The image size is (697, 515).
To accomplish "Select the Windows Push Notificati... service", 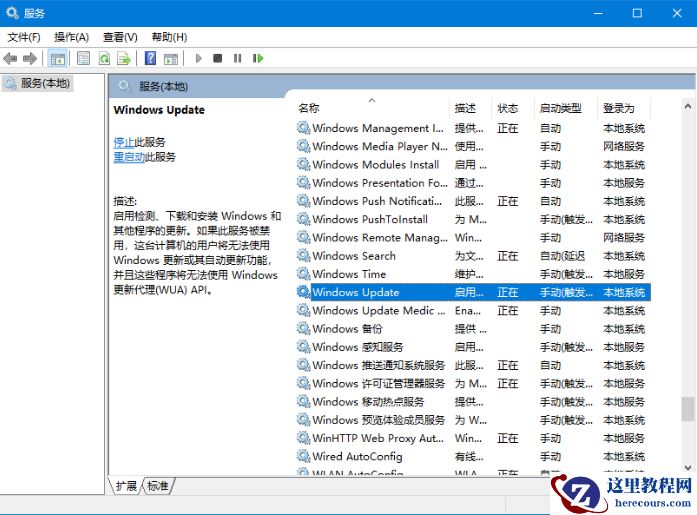I will pyautogui.click(x=473, y=201).
